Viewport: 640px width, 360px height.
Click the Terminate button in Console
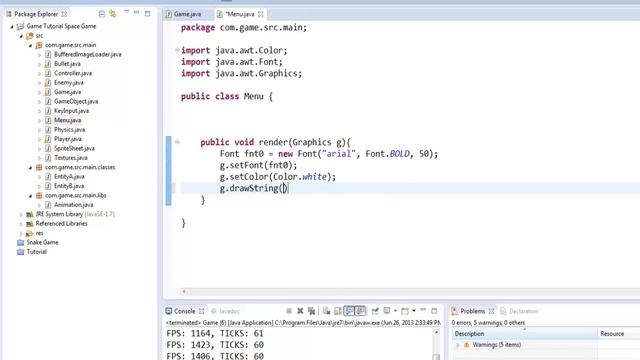tap(289, 311)
